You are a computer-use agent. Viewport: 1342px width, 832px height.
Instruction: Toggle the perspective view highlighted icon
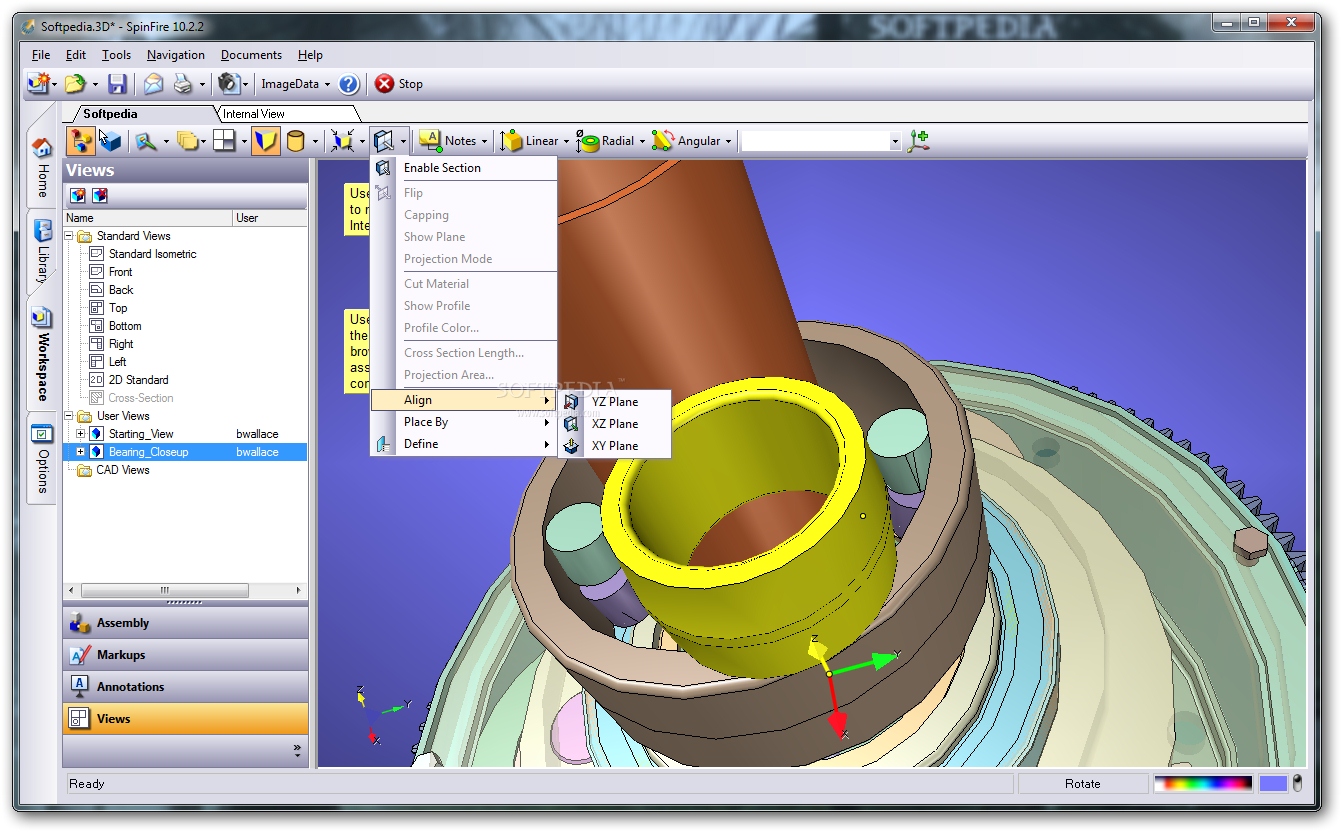pos(264,141)
